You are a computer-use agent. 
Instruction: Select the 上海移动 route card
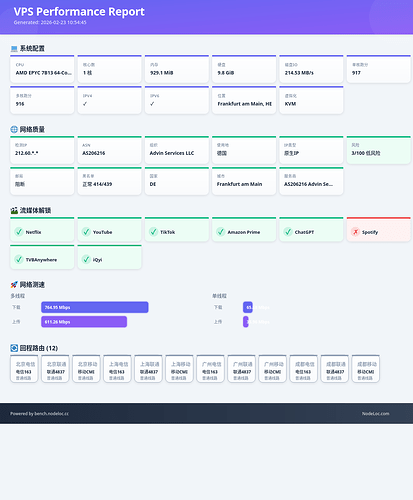pyautogui.click(x=179, y=369)
